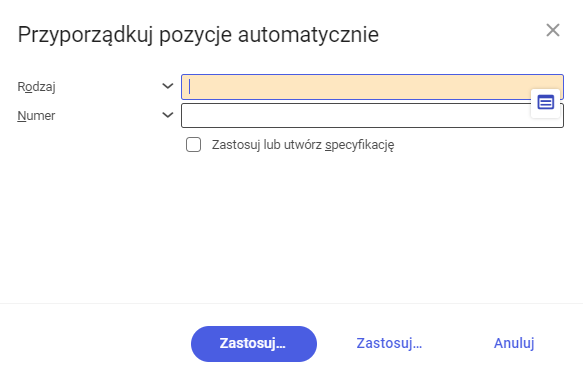583x381 pixels.
Task: Click the Zastosuj lub utwórz specyfikację label text
Action: coord(303,145)
